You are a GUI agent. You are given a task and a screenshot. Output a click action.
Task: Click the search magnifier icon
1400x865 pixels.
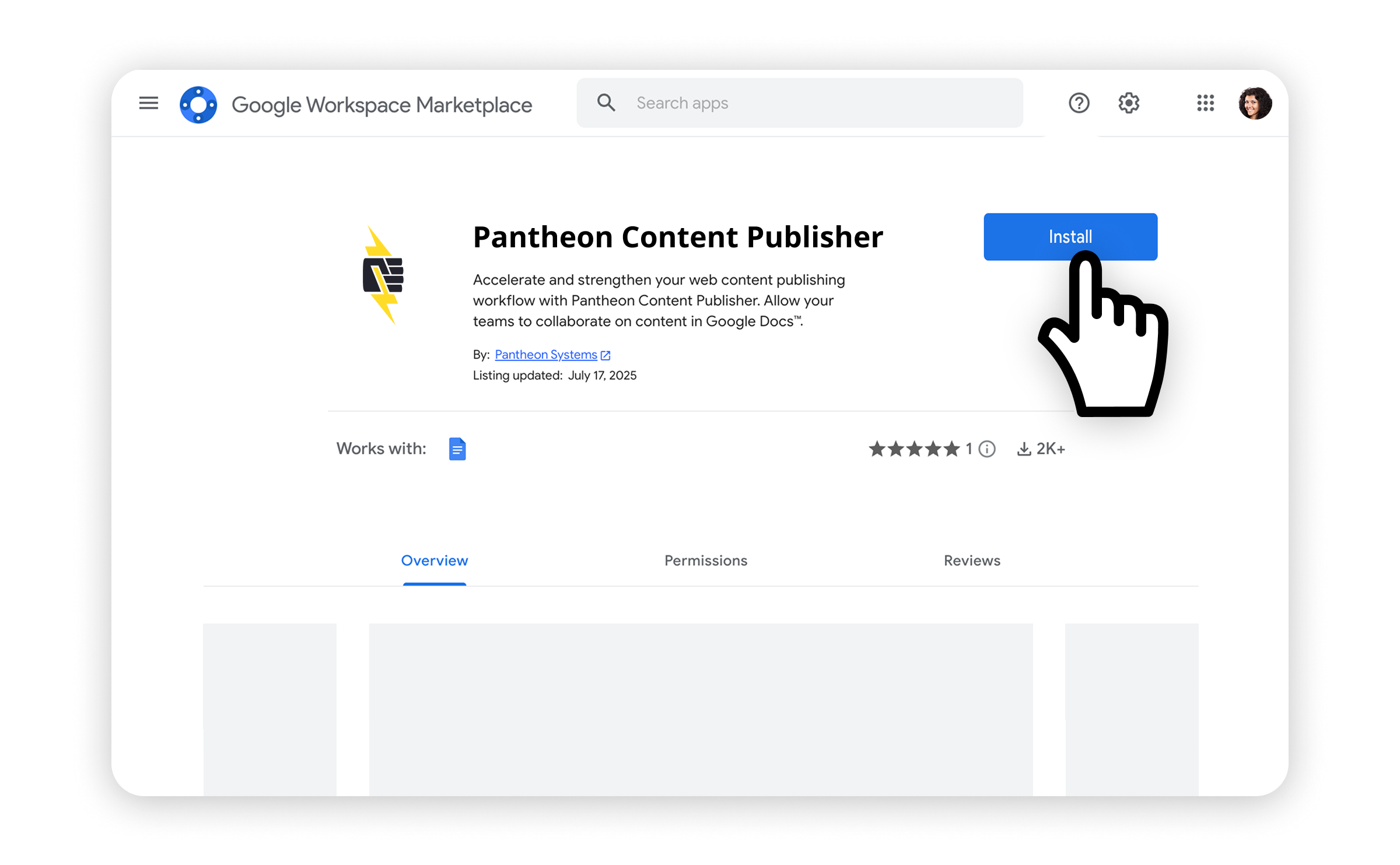click(x=606, y=102)
